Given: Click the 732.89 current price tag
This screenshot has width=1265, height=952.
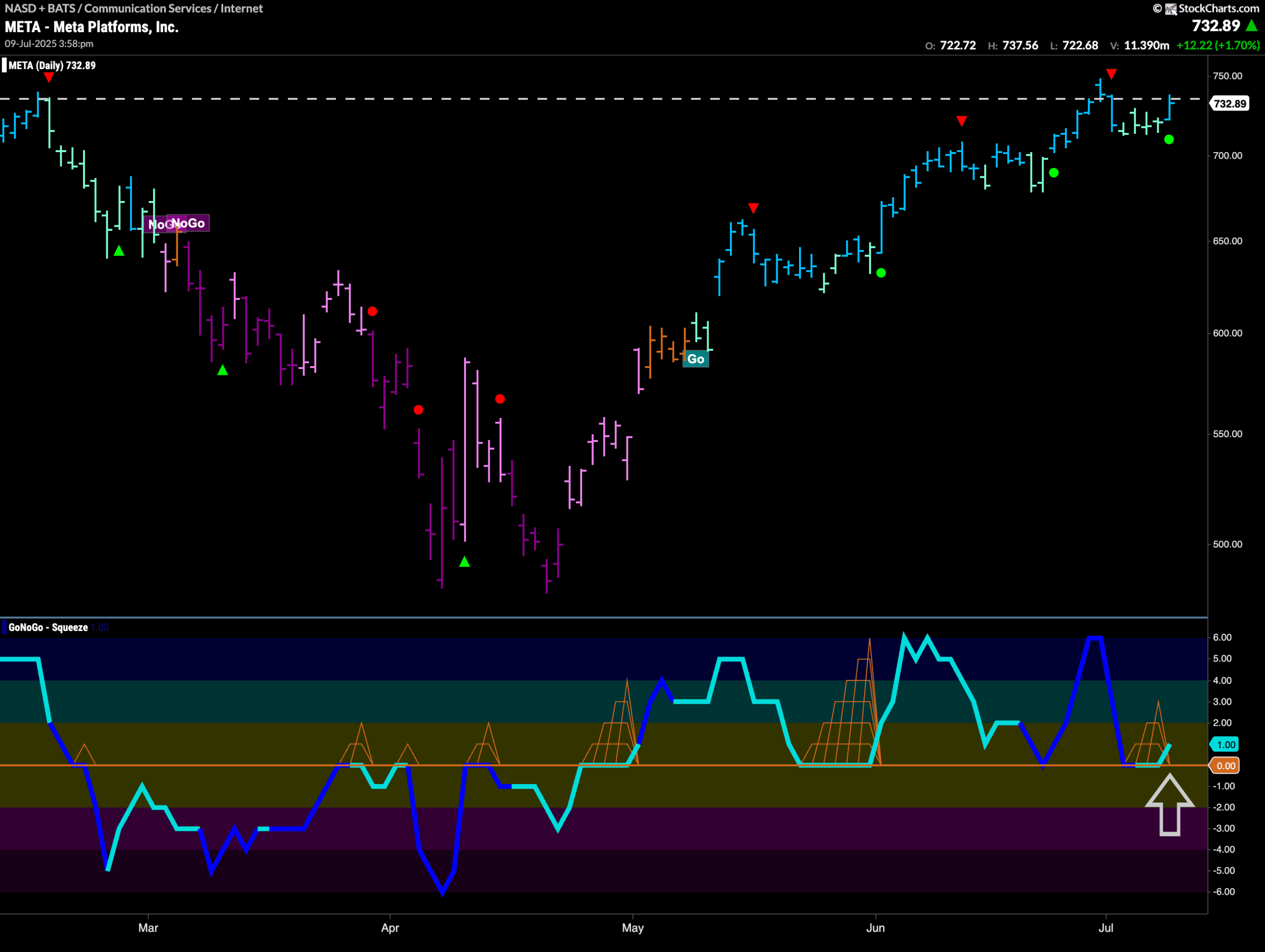Looking at the screenshot, I should click(x=1229, y=104).
